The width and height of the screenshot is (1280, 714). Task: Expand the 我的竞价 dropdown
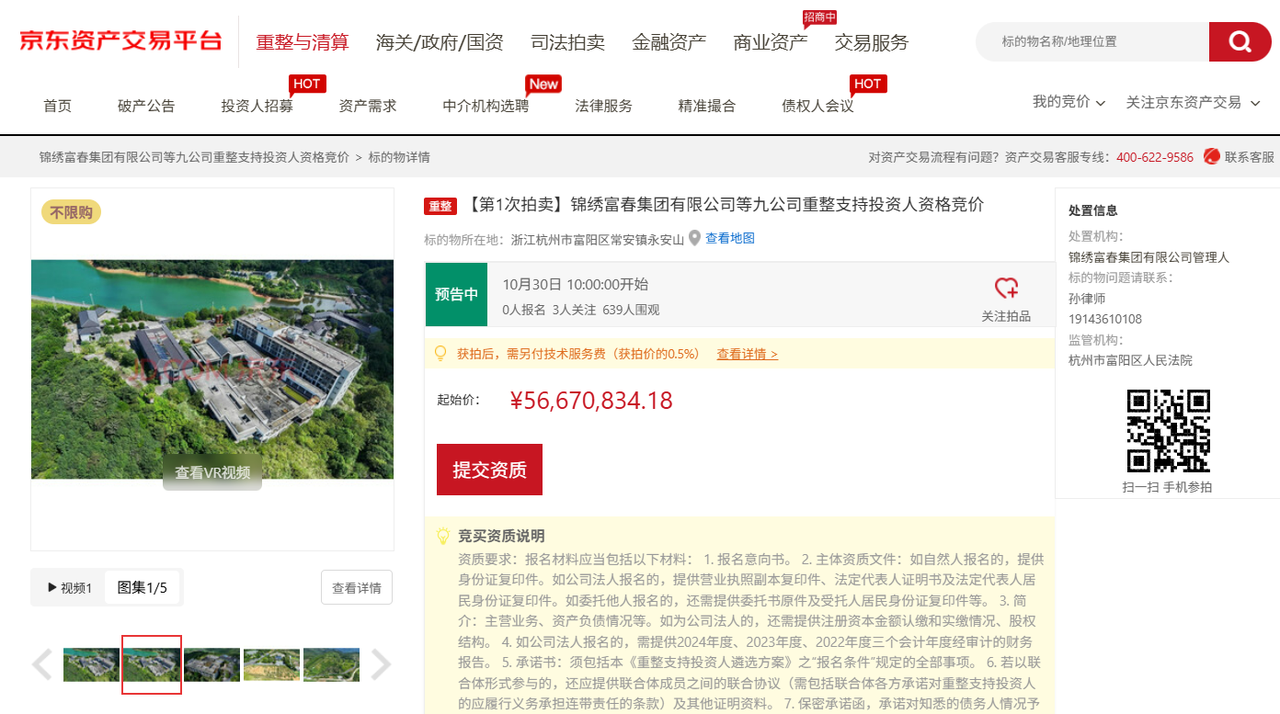pyautogui.click(x=1068, y=102)
